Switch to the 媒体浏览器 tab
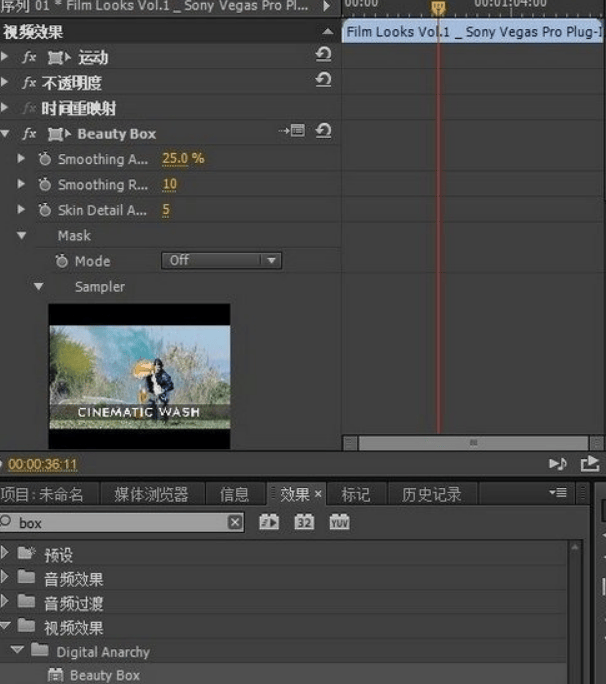Screen dimensions: 606x684 tap(151, 494)
